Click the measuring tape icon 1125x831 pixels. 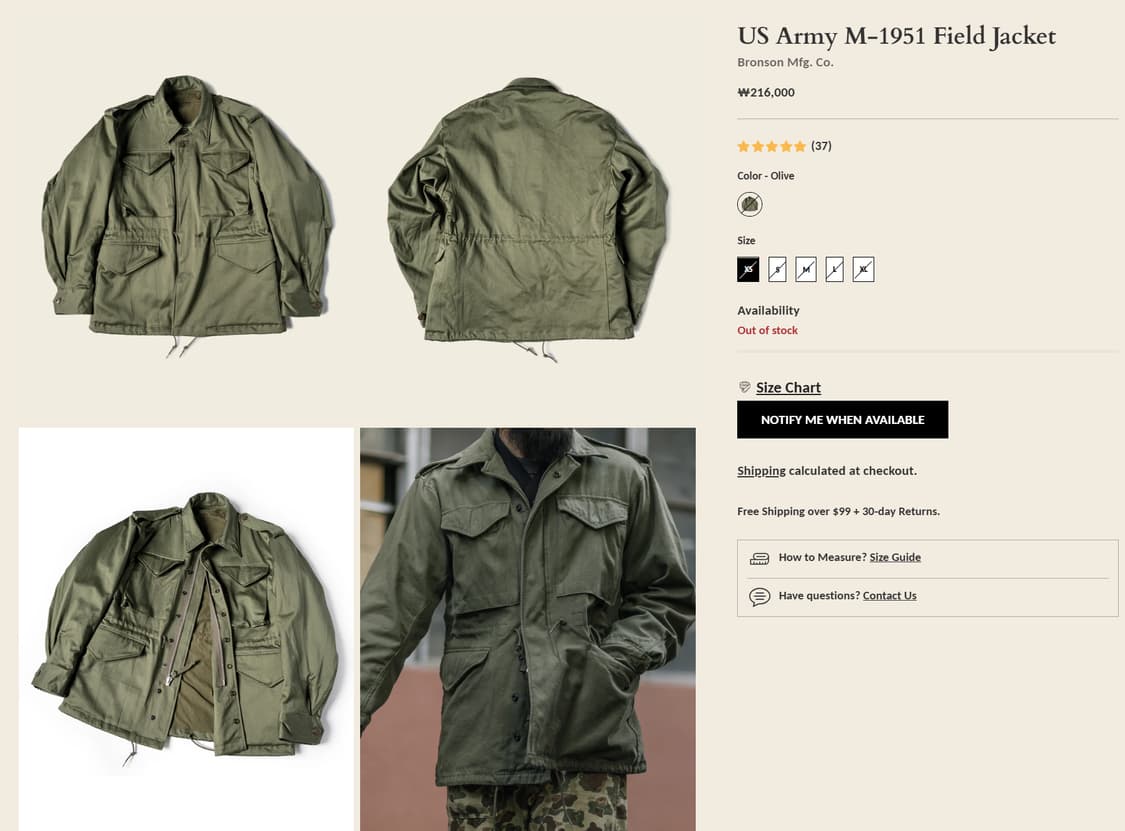(x=759, y=558)
